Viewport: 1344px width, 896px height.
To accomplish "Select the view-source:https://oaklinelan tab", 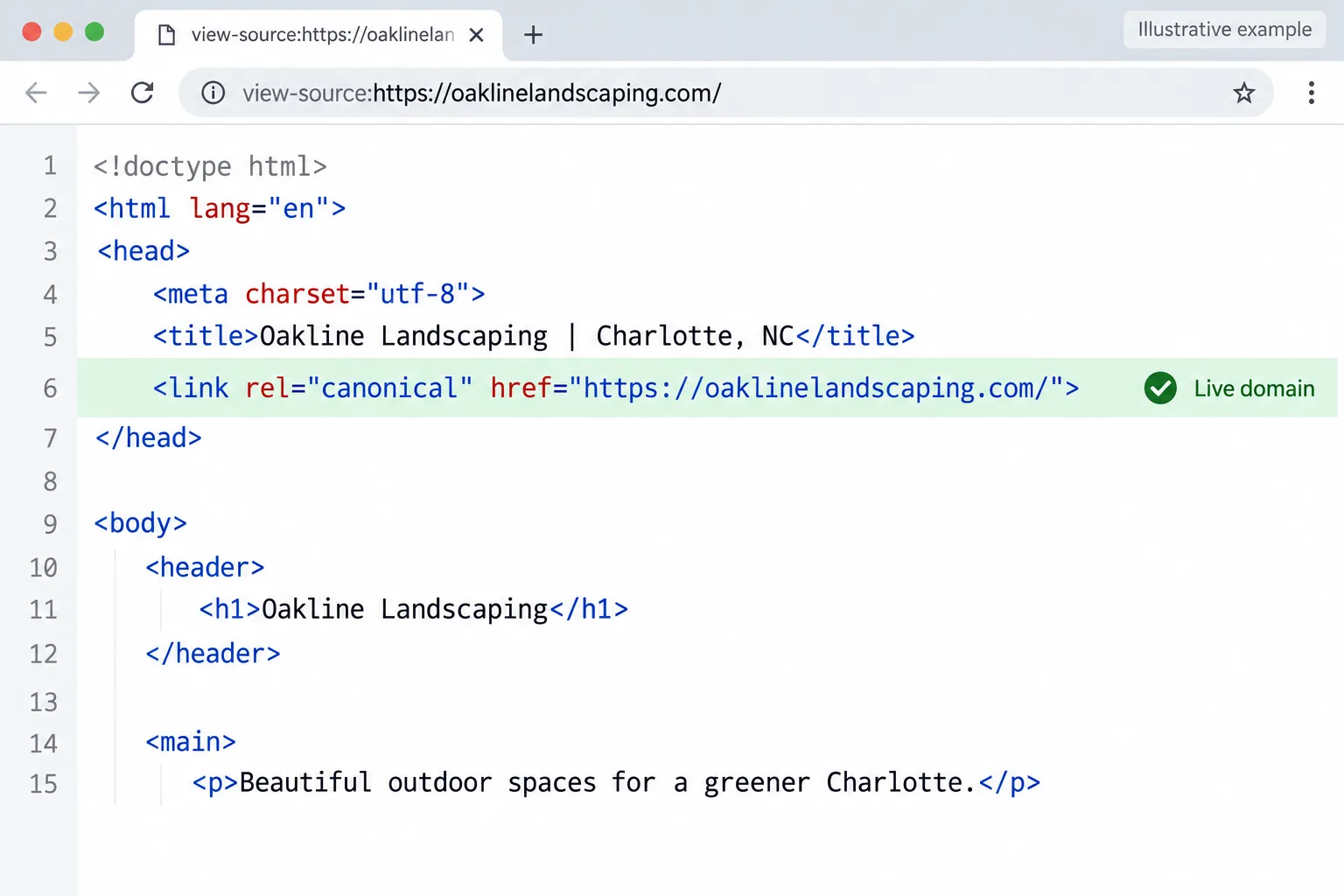I will point(318,35).
